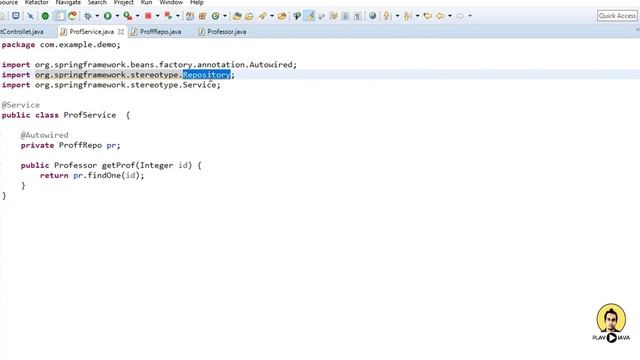Open the Project menu
Viewport: 640px width, 360px height.
[124, 2]
